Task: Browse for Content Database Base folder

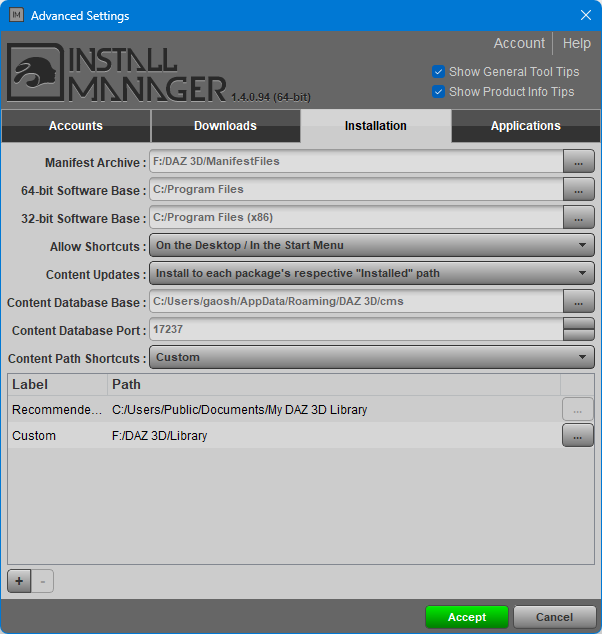Action: (x=578, y=301)
